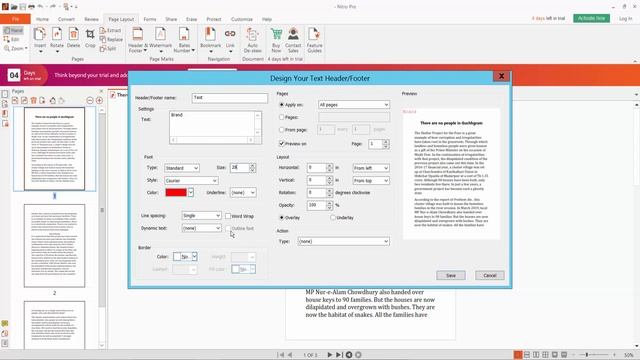Open the Action Type dropdown

click(x=343, y=241)
